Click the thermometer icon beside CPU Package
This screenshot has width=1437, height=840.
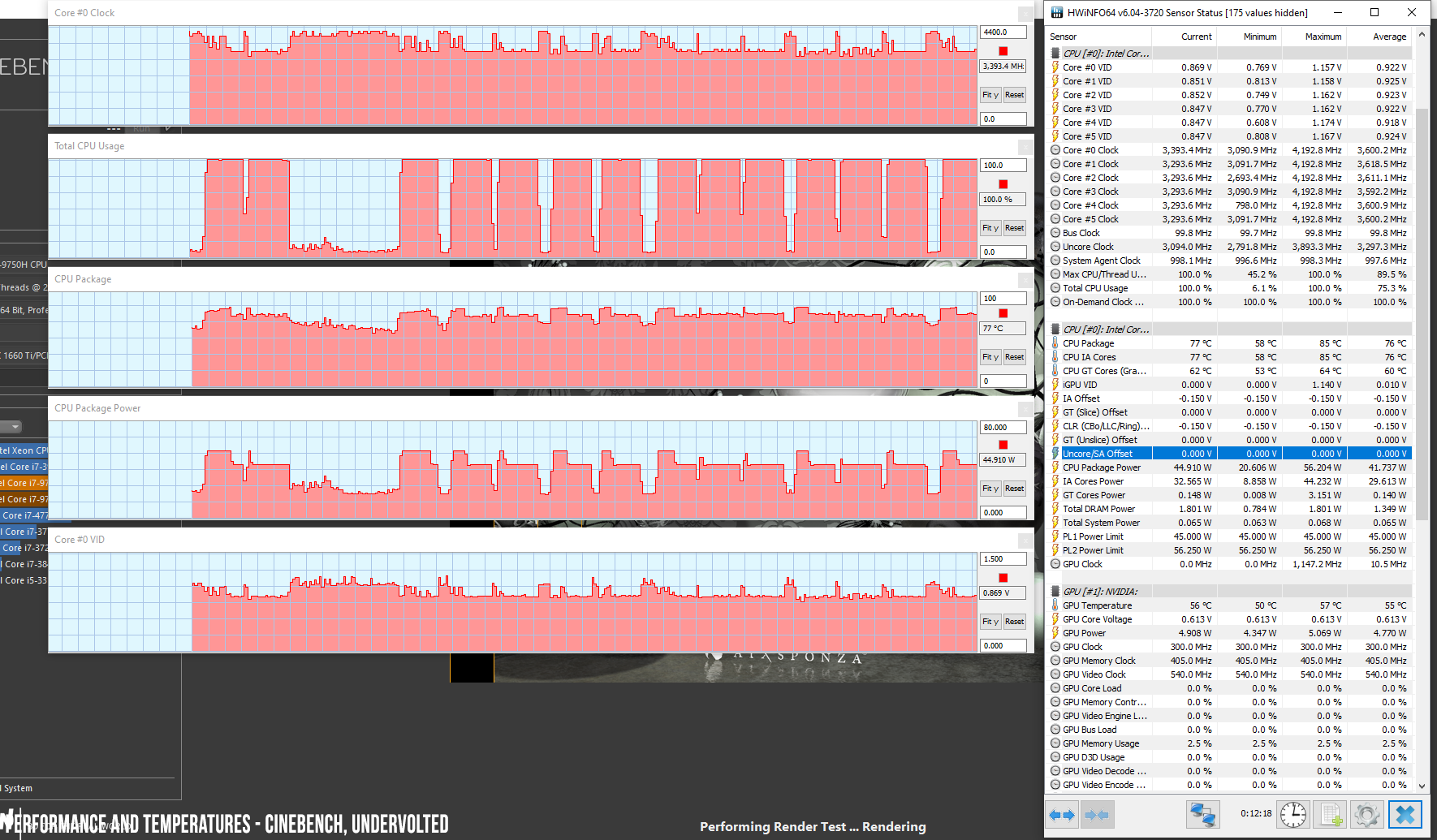[1055, 343]
